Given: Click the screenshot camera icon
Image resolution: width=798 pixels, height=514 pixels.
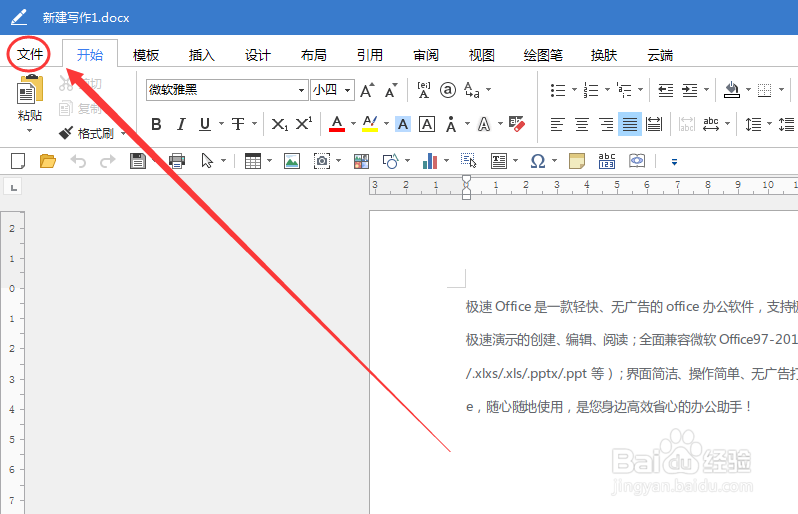Looking at the screenshot, I should 322,161.
